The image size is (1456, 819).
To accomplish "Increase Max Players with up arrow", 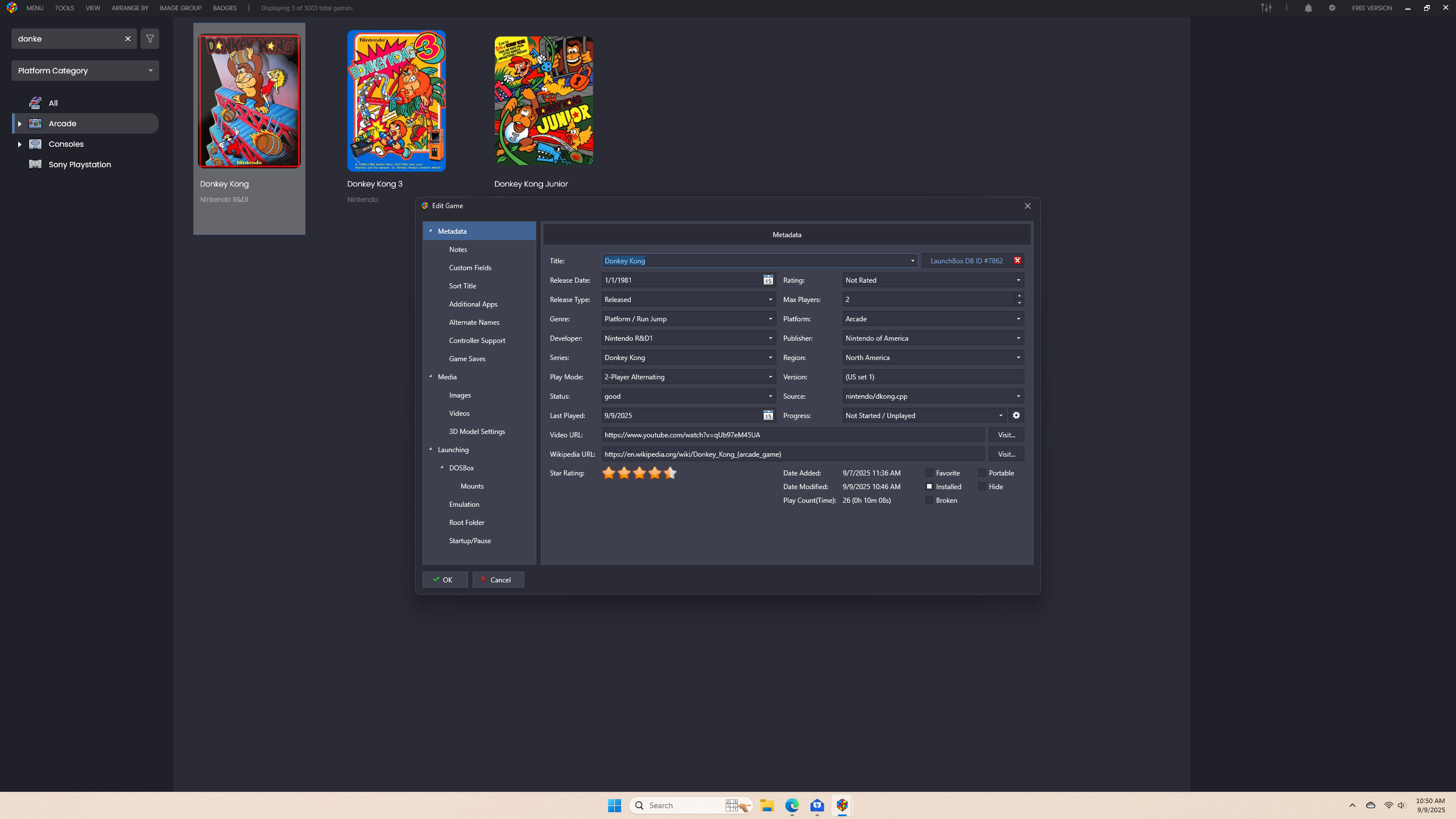I will 1019,296.
